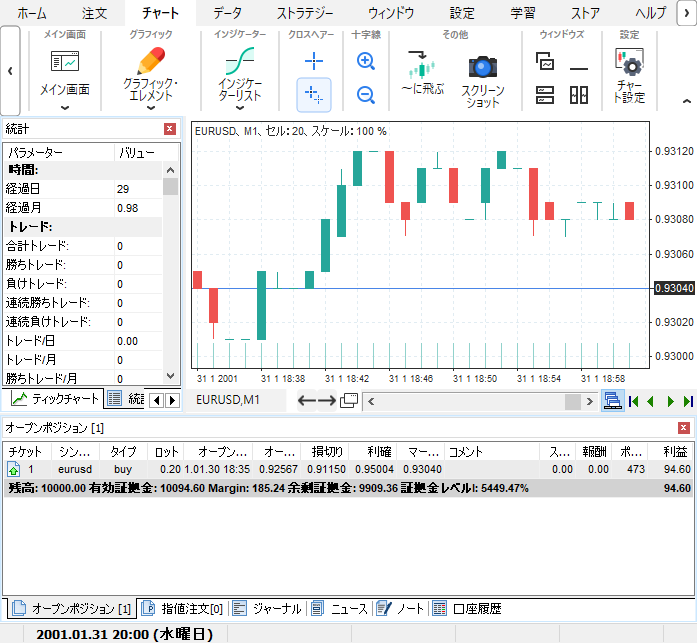This screenshot has width=697, height=643.
Task: Click the chart scrollbar's left arrow
Action: click(371, 401)
